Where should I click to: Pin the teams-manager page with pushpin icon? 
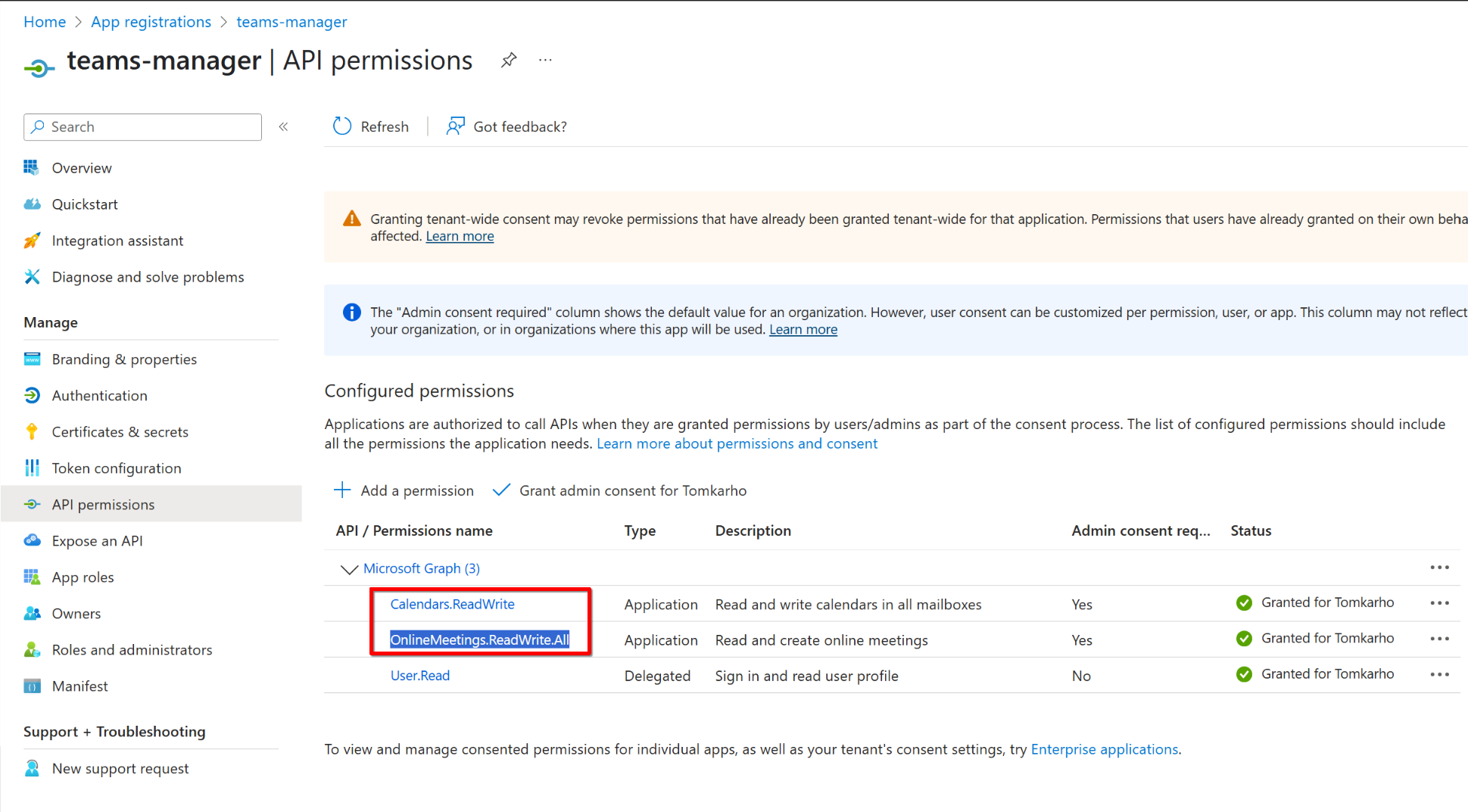click(x=509, y=60)
